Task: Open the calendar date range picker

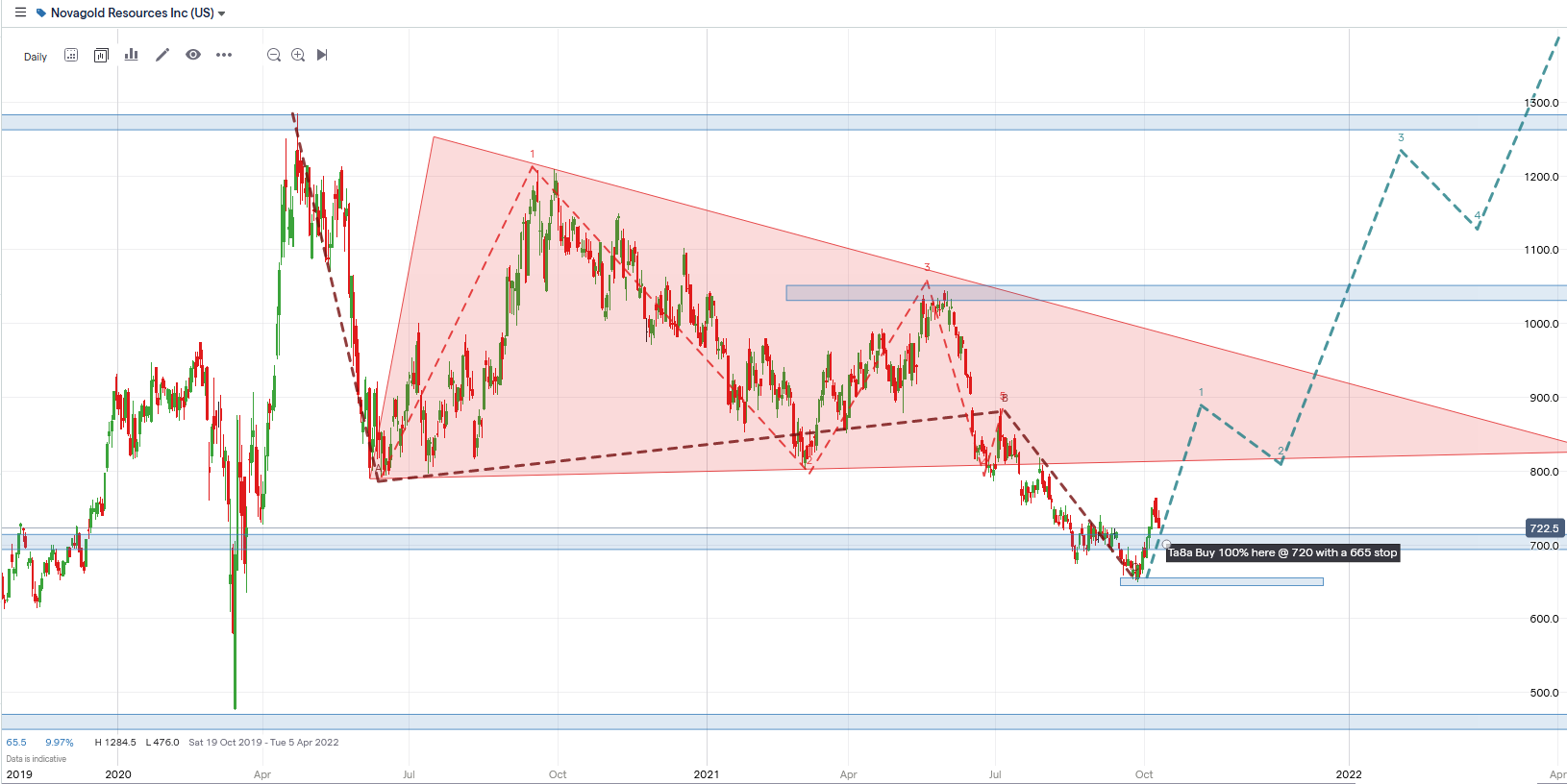Action: click(71, 55)
